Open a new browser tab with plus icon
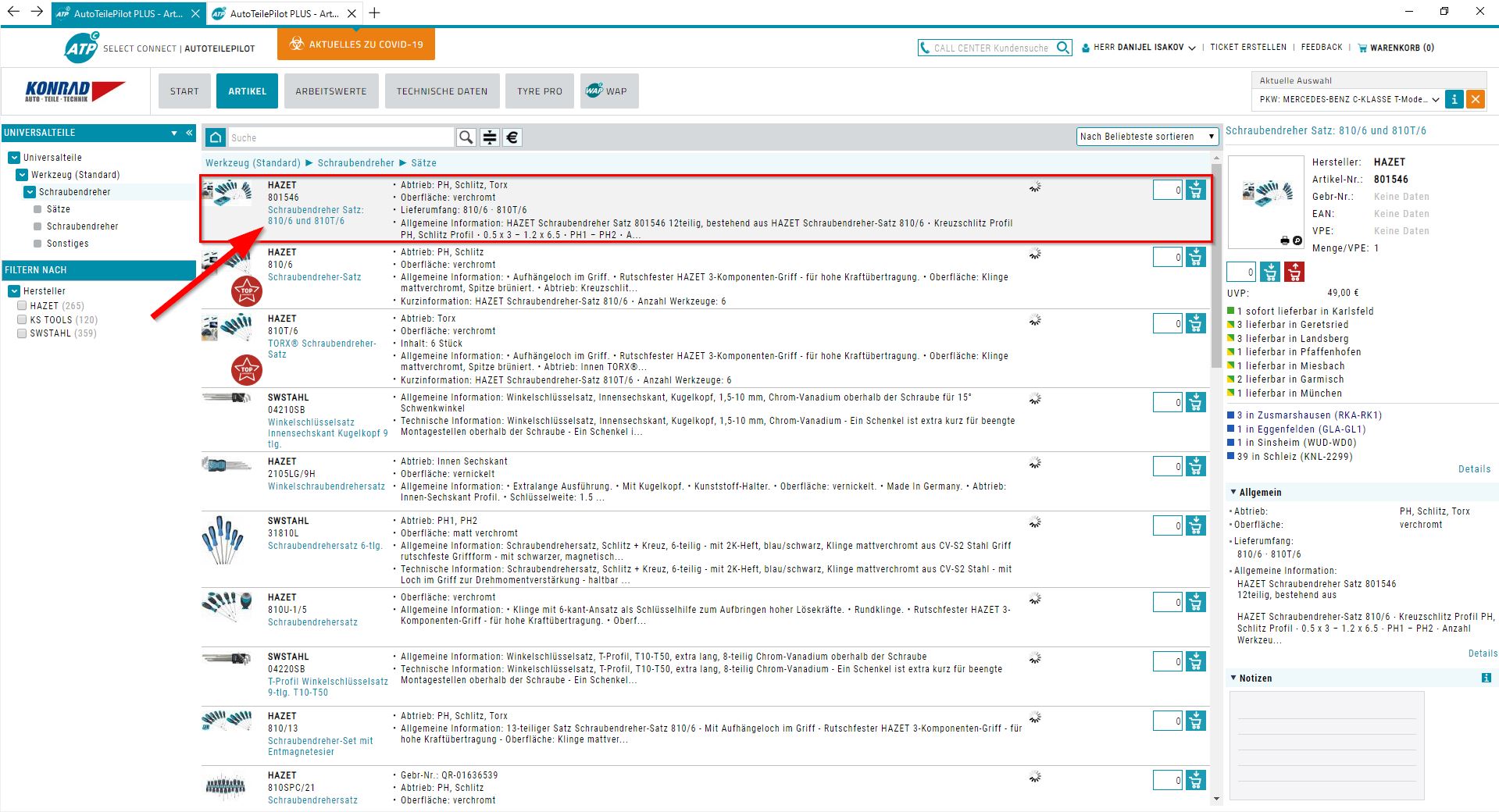1499x812 pixels. click(375, 12)
